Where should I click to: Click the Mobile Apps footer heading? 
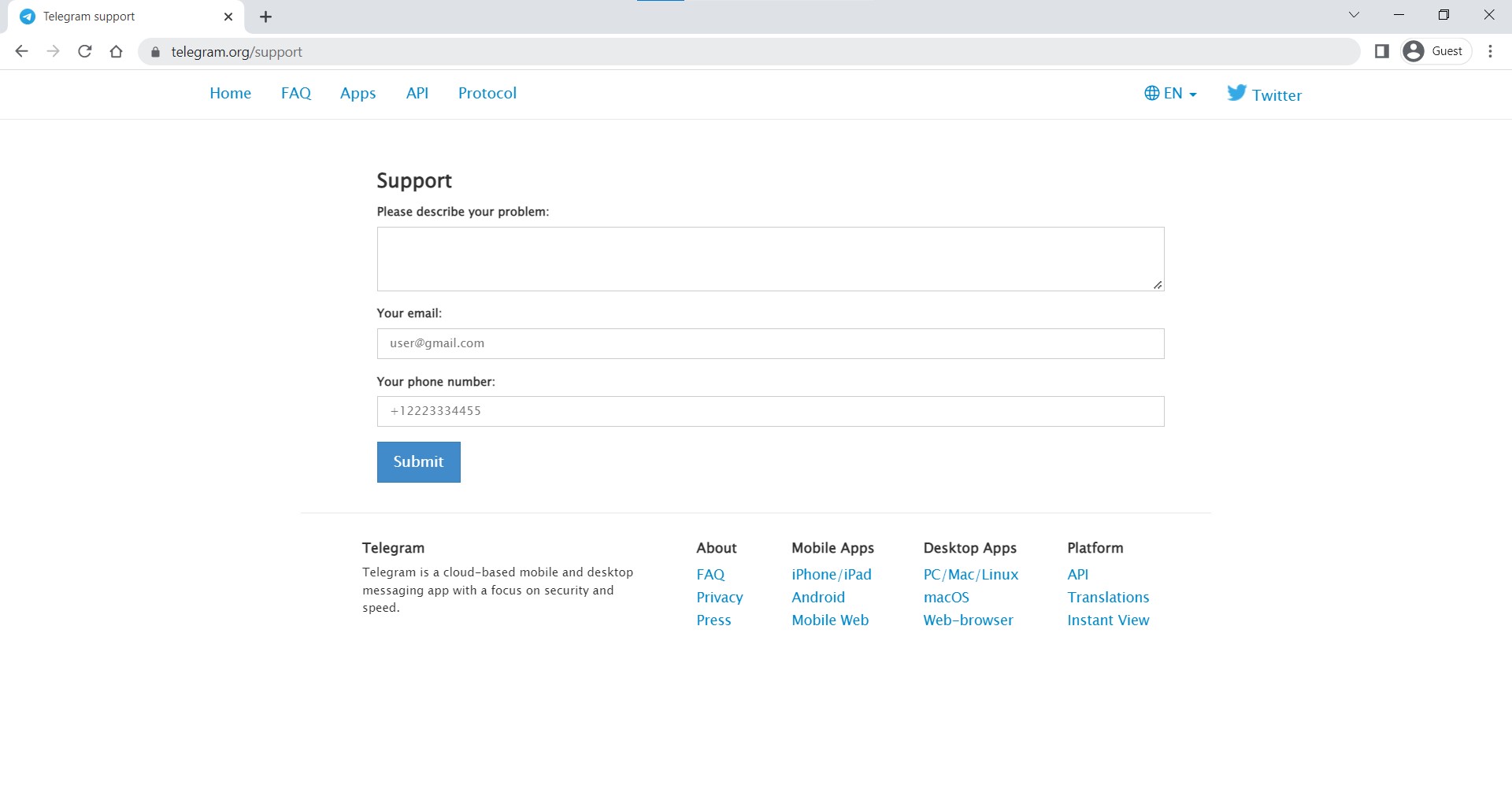pyautogui.click(x=832, y=548)
